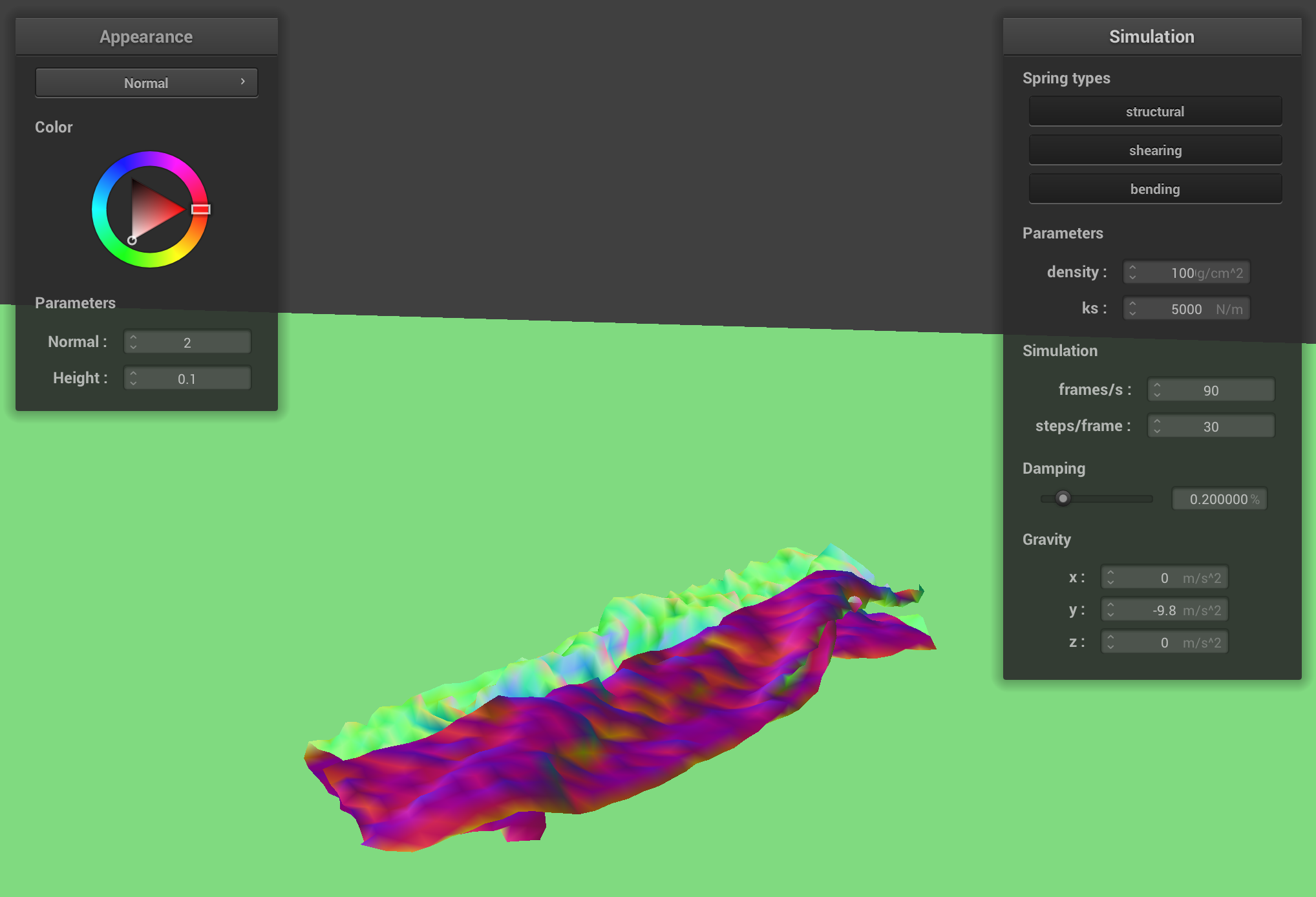1316x897 pixels.
Task: Decrease the Height value with down arrow
Action: pyautogui.click(x=133, y=384)
